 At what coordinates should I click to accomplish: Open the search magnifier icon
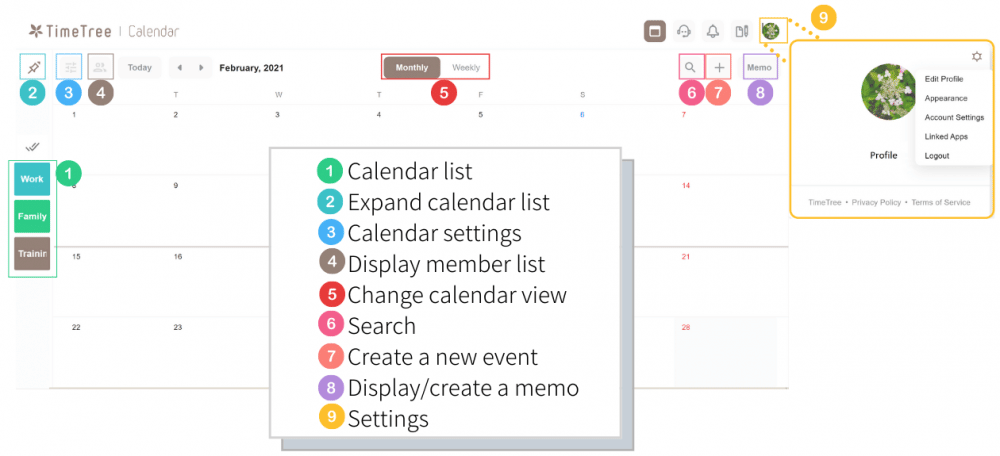tap(690, 67)
